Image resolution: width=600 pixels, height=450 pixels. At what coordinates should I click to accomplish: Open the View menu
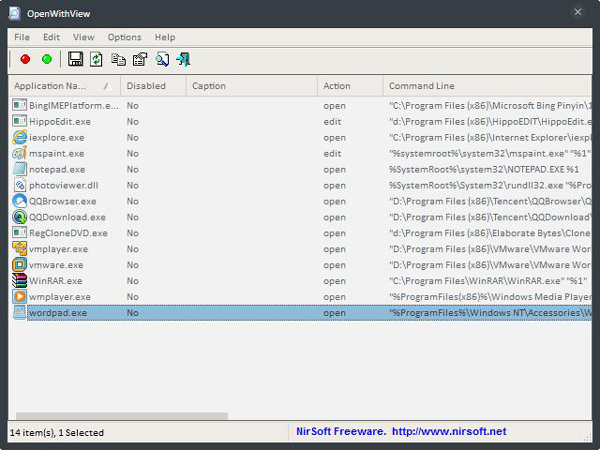[x=83, y=37]
